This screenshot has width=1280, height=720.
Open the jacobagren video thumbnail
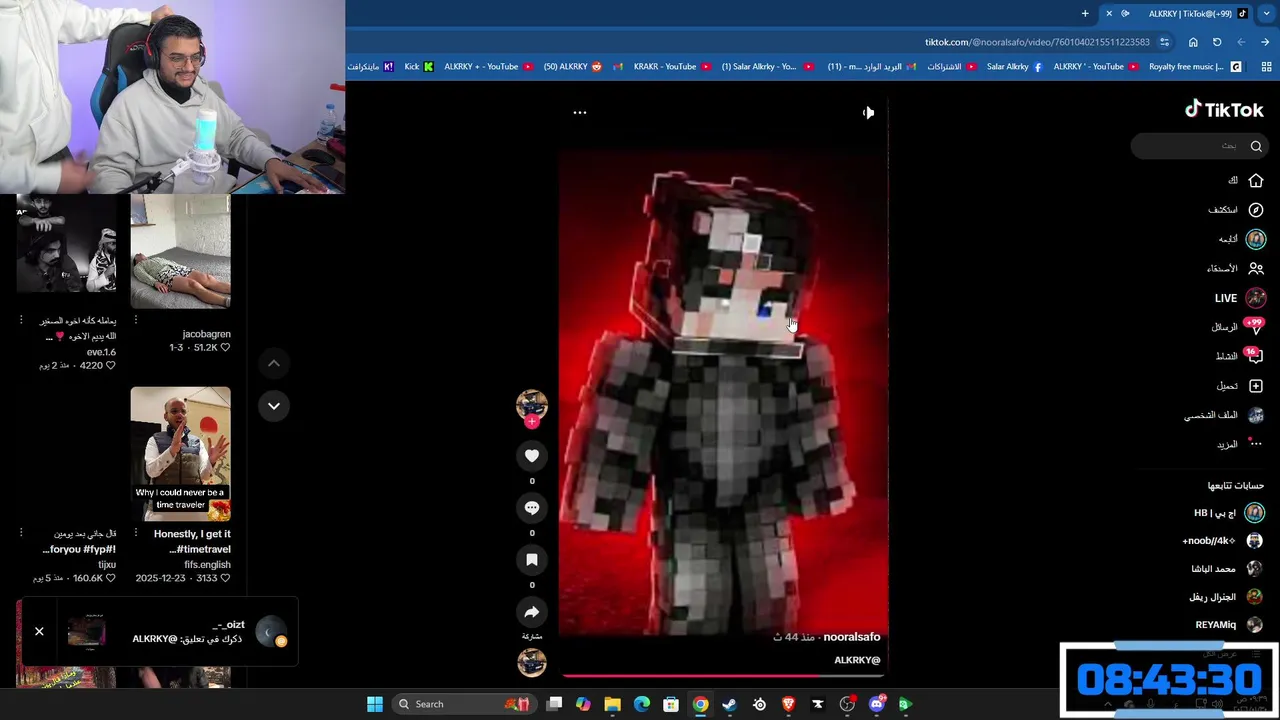coord(180,252)
